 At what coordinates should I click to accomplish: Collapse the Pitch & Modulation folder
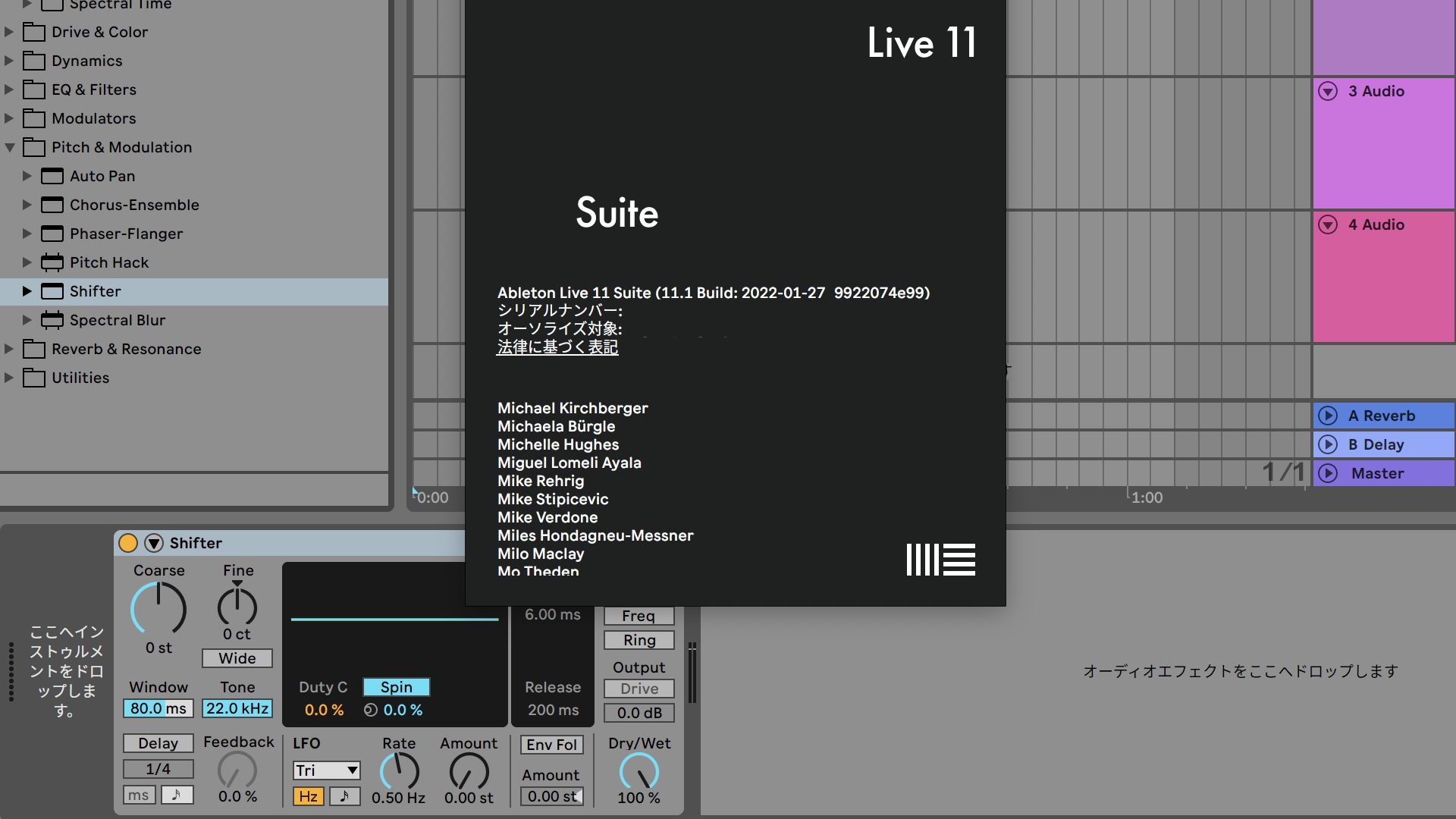9,147
